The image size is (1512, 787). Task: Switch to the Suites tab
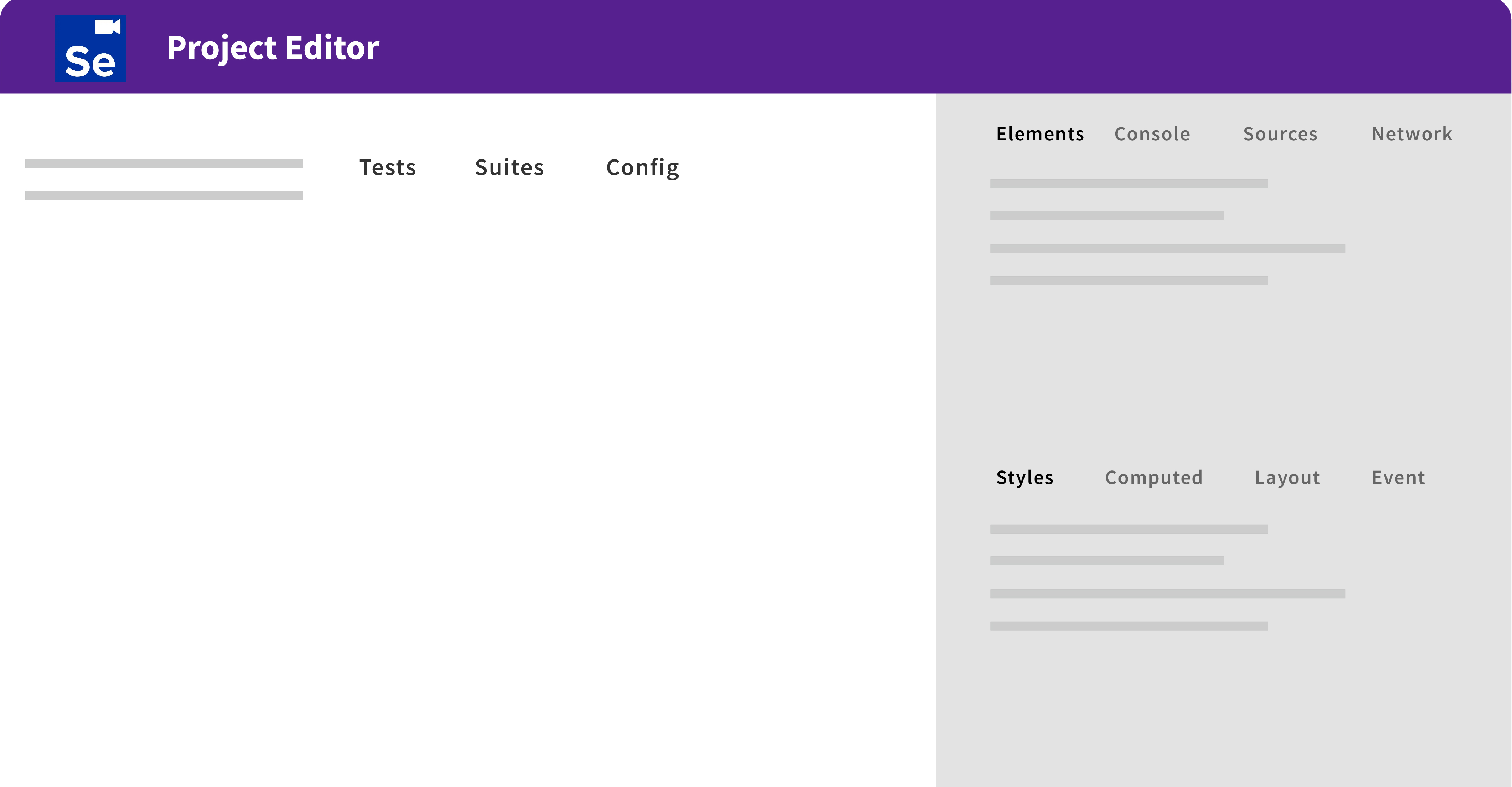(x=509, y=168)
